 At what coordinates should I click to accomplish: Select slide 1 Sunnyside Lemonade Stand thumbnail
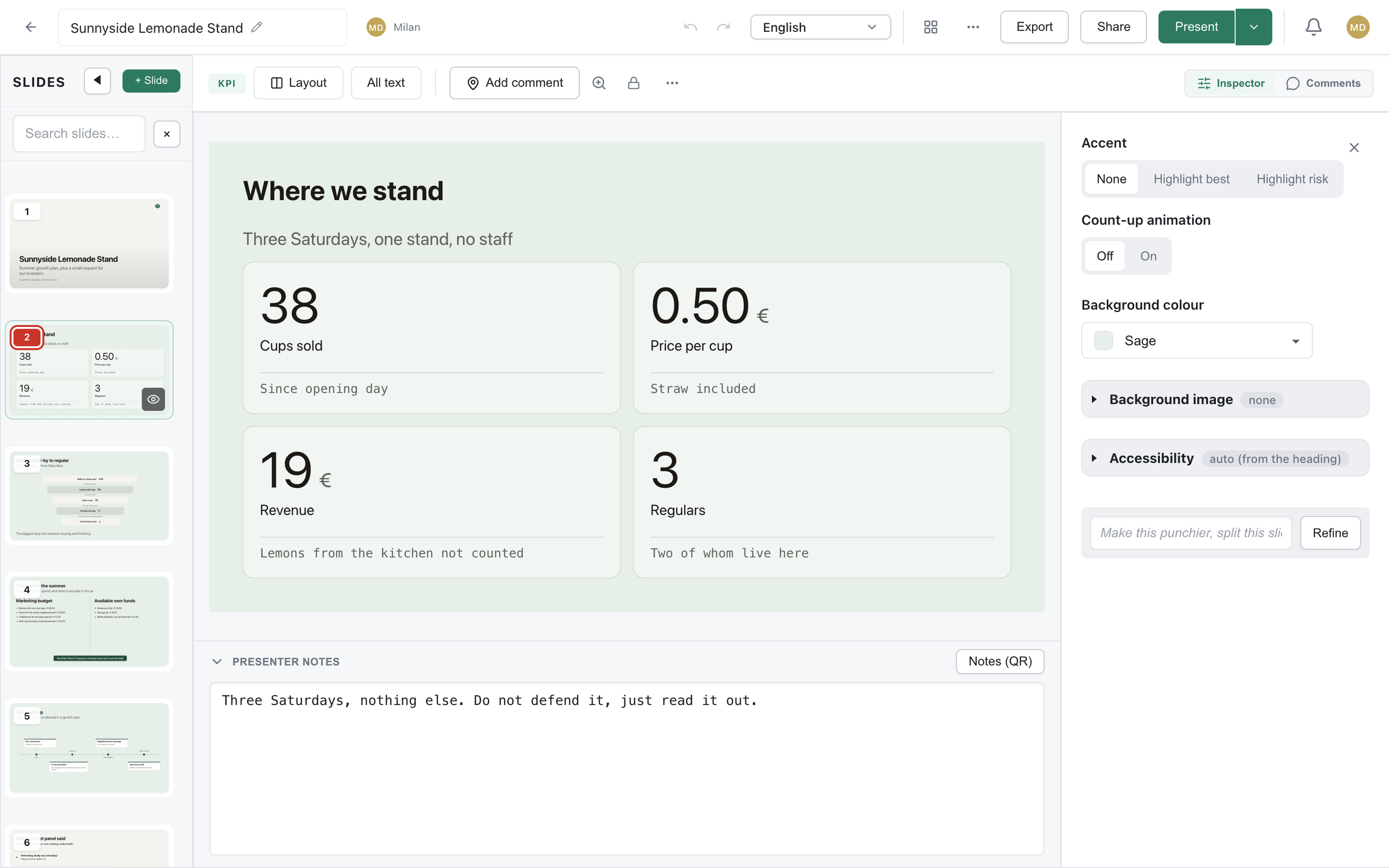click(89, 244)
